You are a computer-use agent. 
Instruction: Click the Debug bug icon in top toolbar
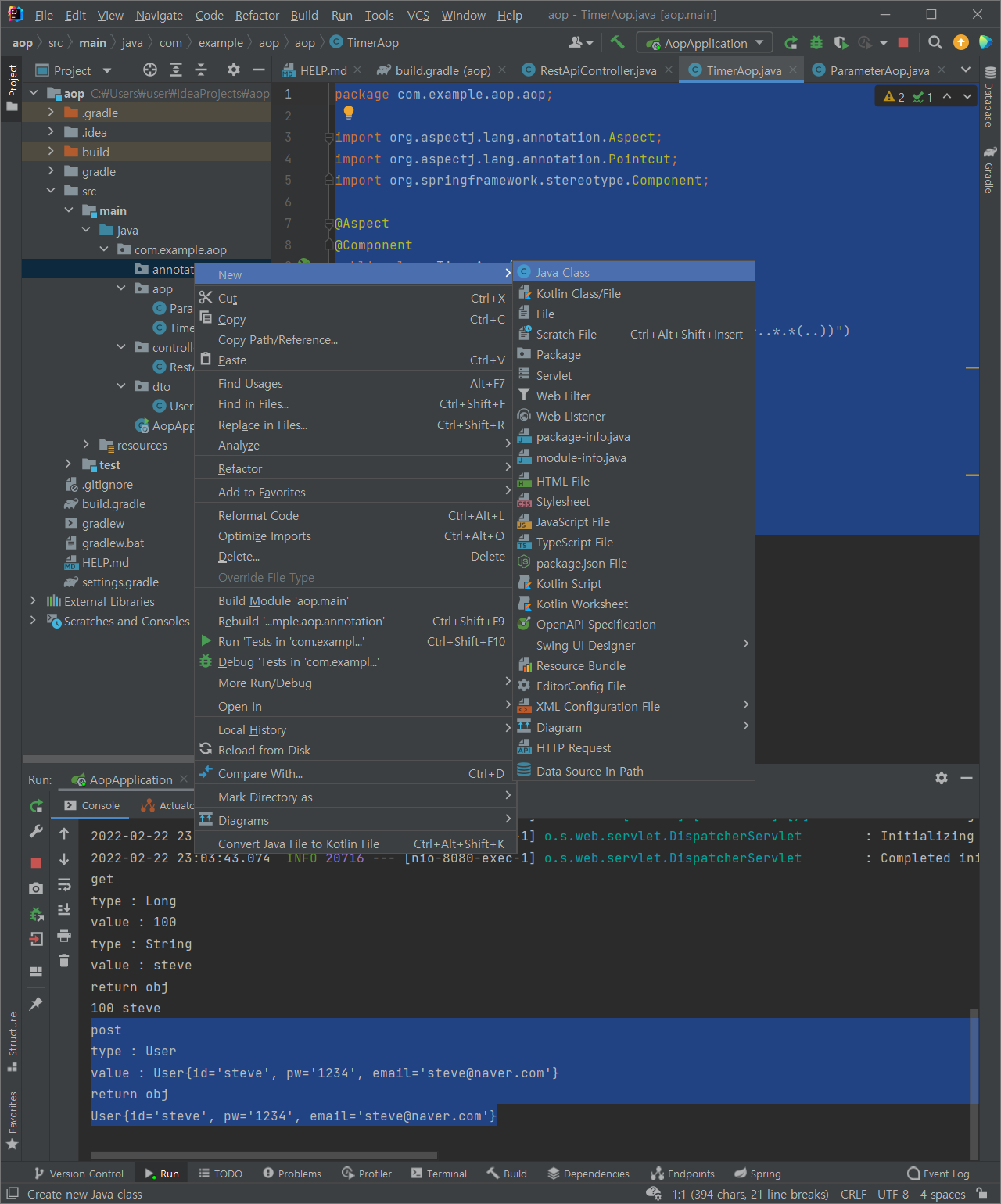click(816, 42)
